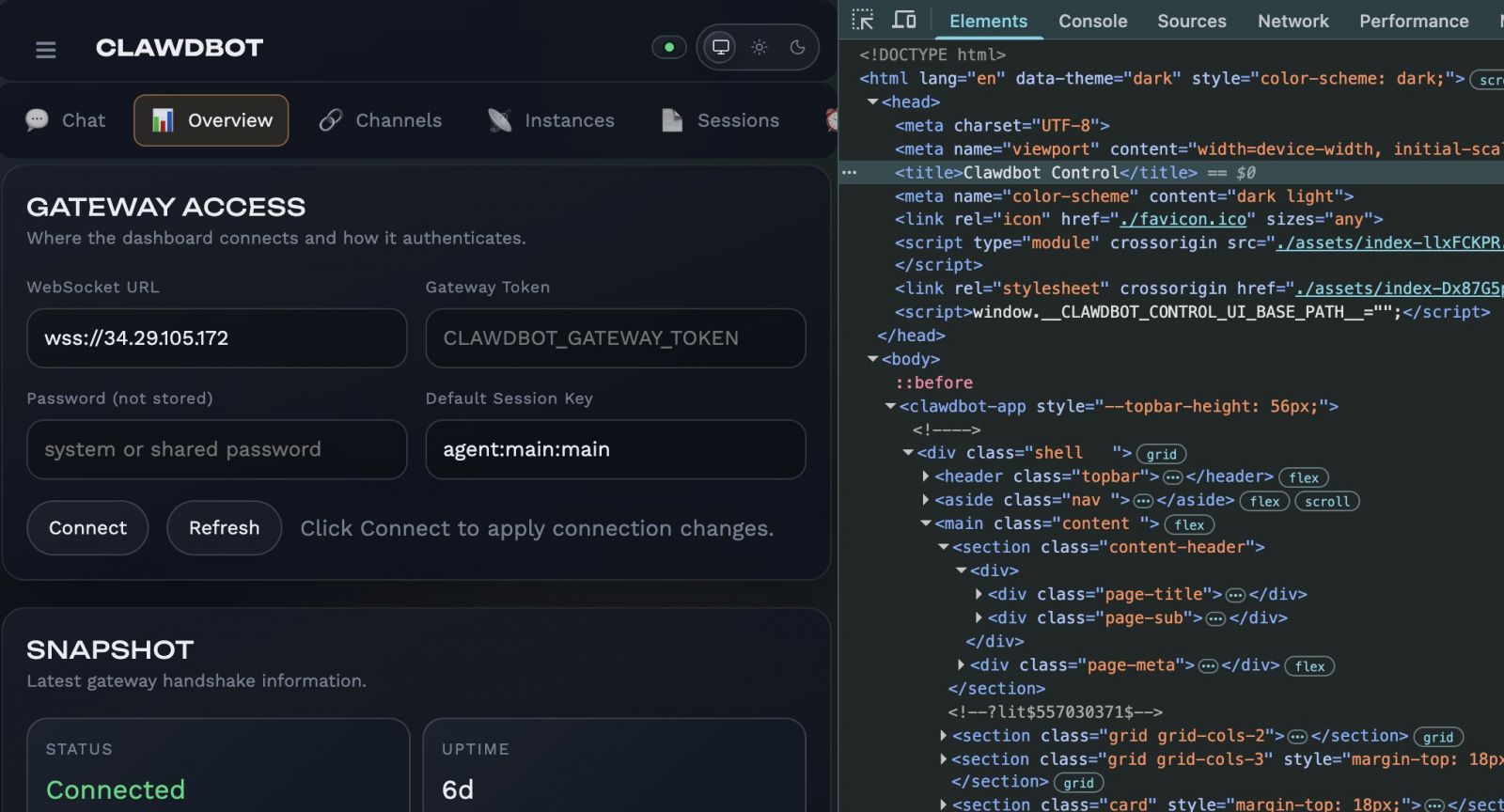Open the Sessions tab

tap(721, 120)
